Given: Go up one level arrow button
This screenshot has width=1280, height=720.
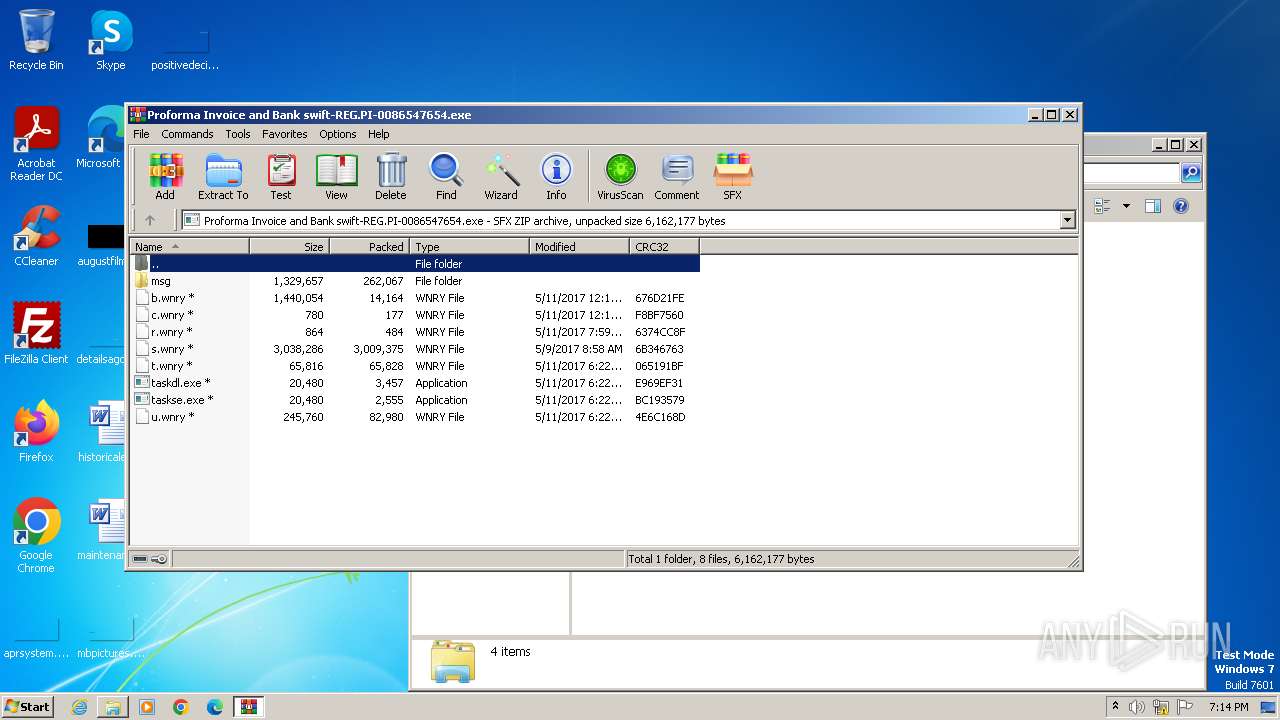Looking at the screenshot, I should pyautogui.click(x=150, y=221).
